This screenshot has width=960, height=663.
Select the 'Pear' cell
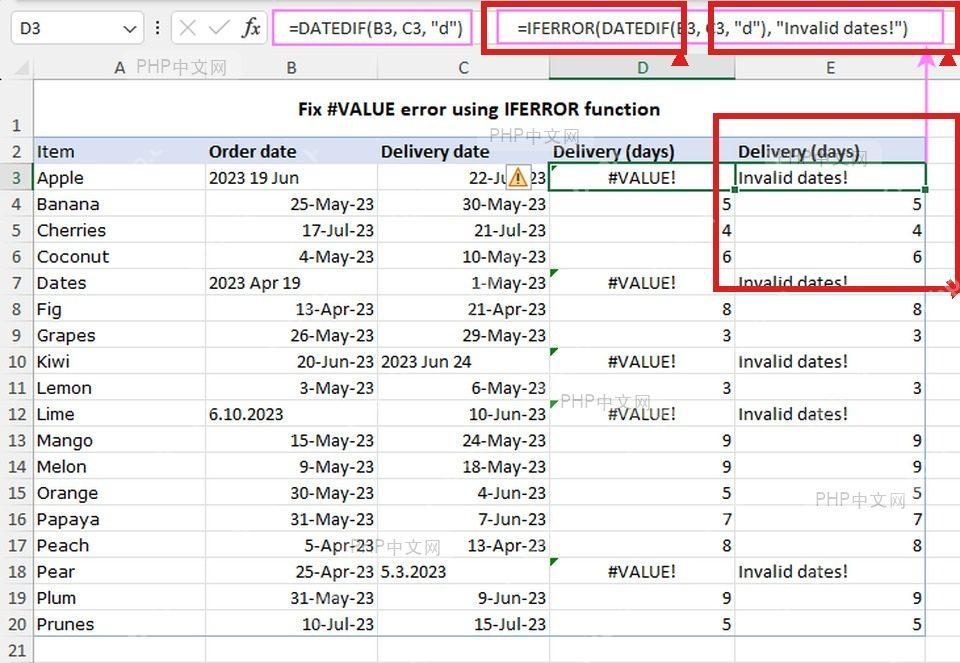point(119,572)
